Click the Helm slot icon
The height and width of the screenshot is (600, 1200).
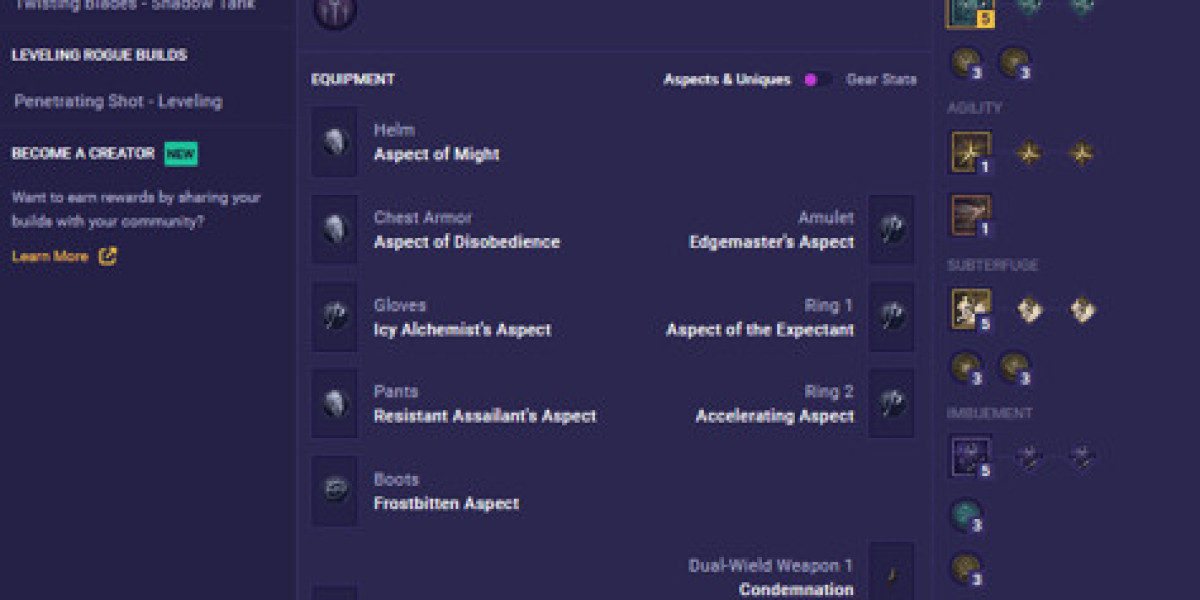coord(334,142)
